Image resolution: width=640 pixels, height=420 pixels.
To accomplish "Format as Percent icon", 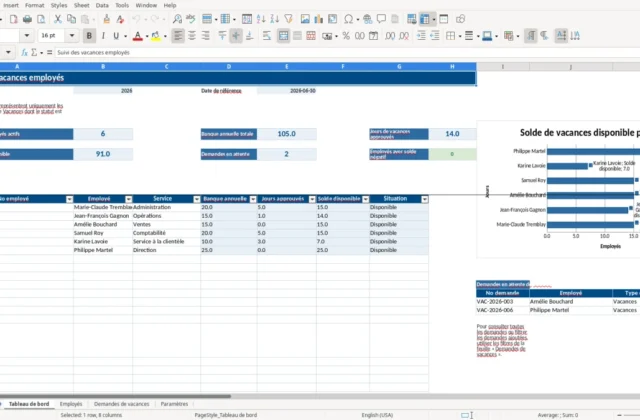I will [x=346, y=36].
